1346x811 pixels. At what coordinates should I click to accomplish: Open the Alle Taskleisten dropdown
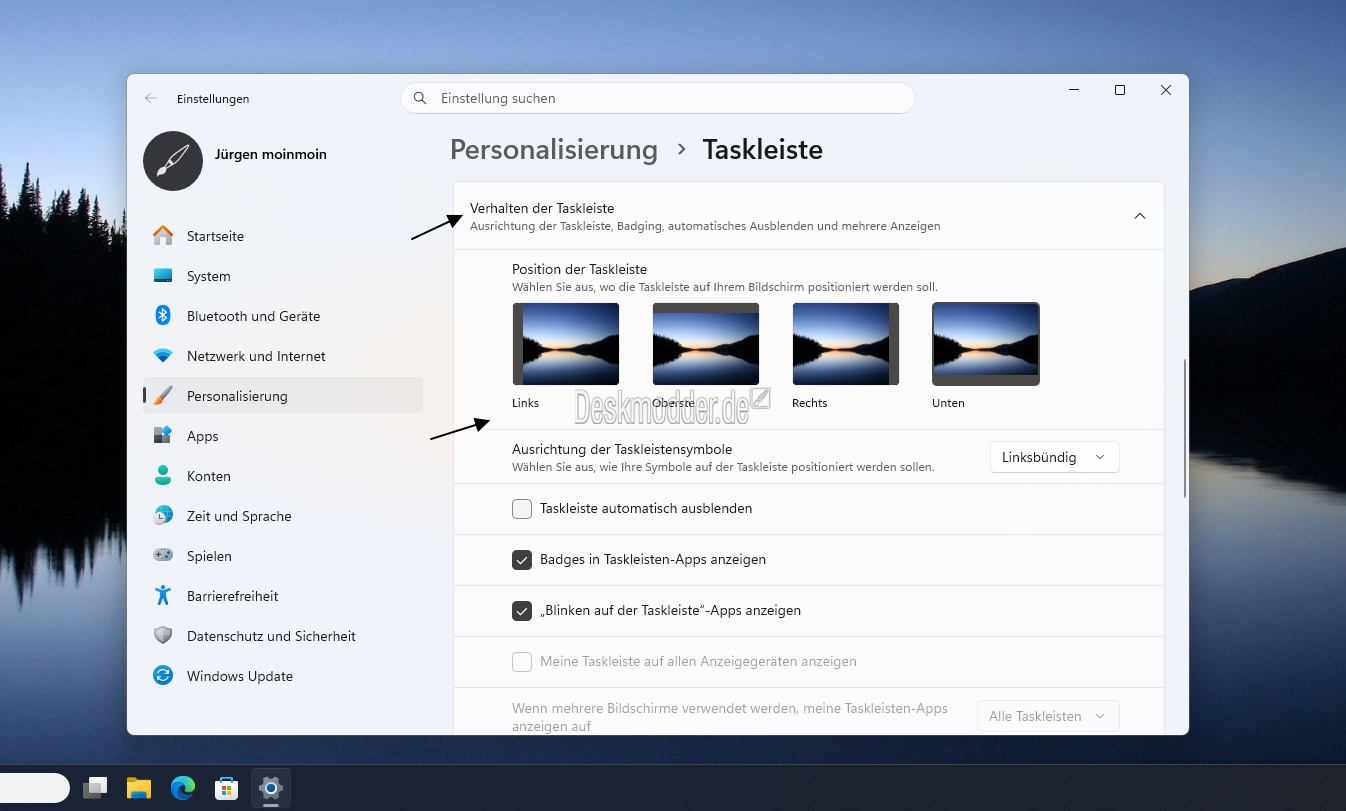pyautogui.click(x=1048, y=716)
